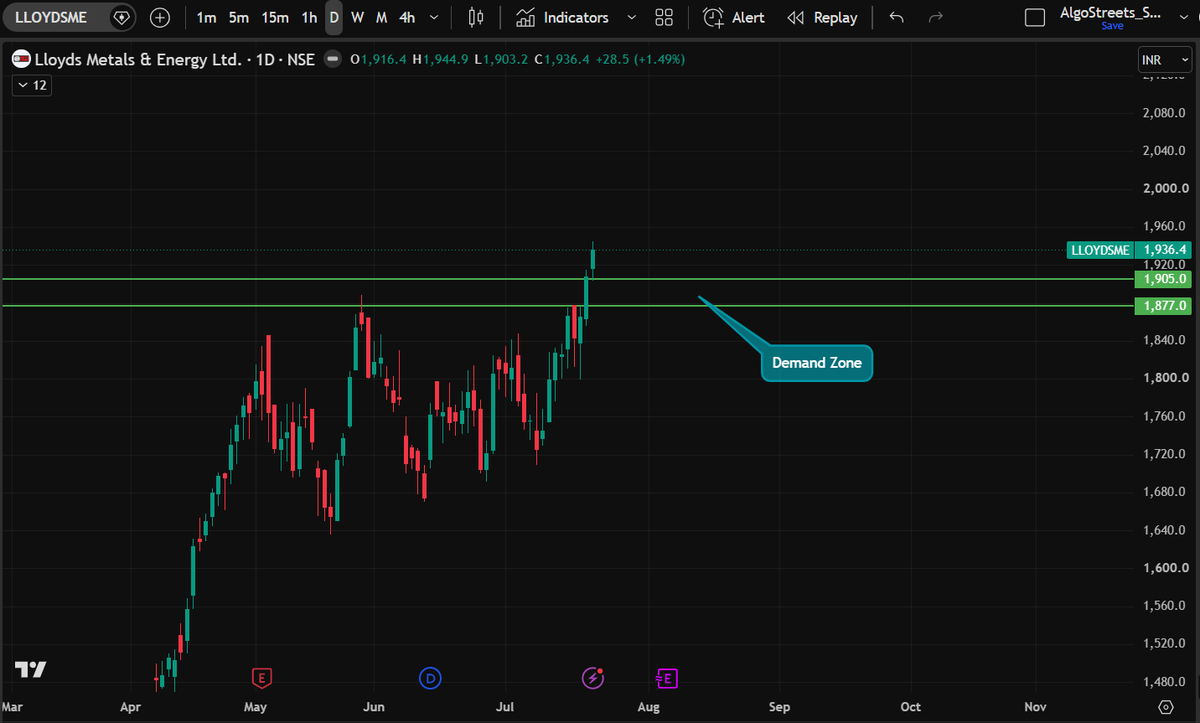Select the 5m timeframe

(238, 18)
